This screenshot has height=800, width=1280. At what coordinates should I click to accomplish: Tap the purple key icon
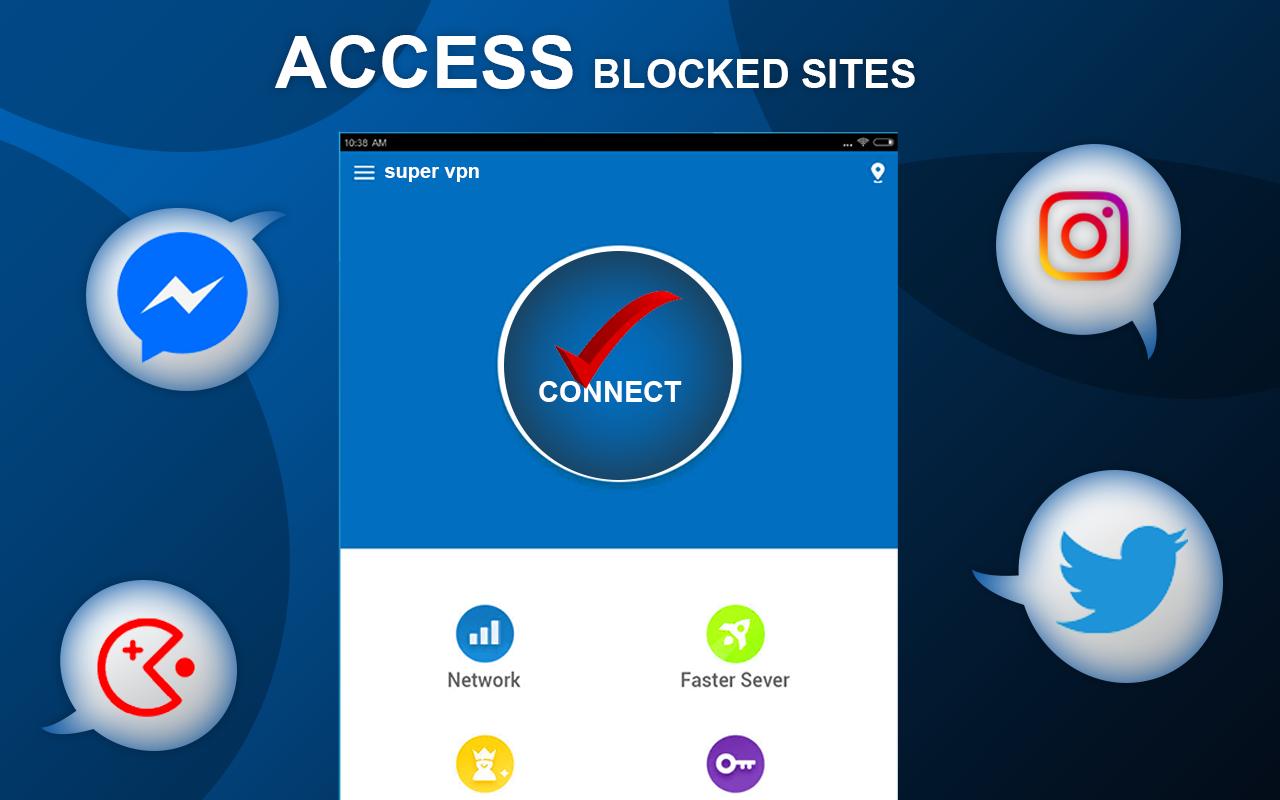735,765
